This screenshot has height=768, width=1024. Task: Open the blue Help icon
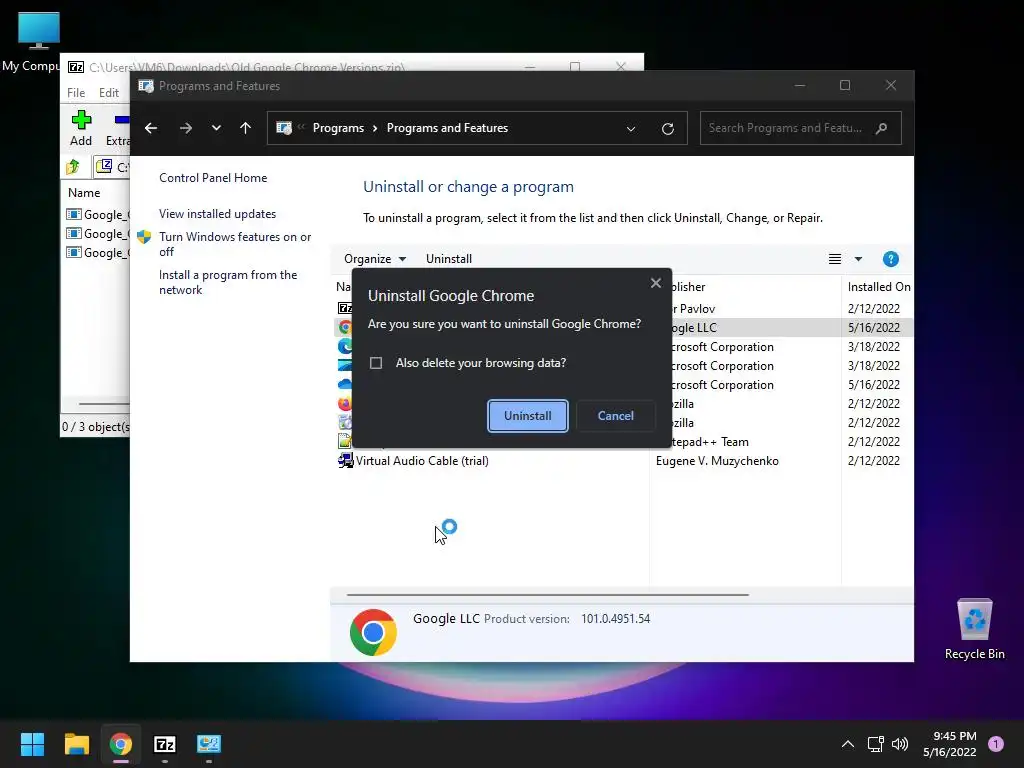point(891,259)
